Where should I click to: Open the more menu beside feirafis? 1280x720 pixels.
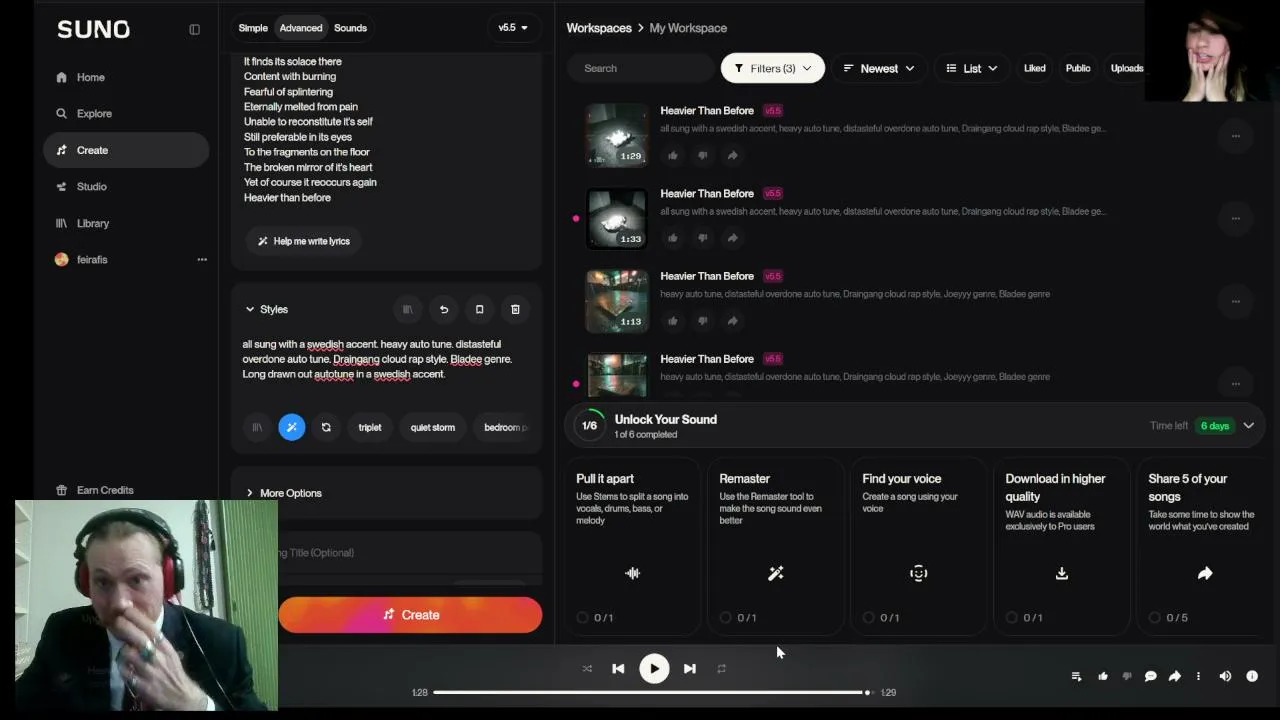coord(202,260)
